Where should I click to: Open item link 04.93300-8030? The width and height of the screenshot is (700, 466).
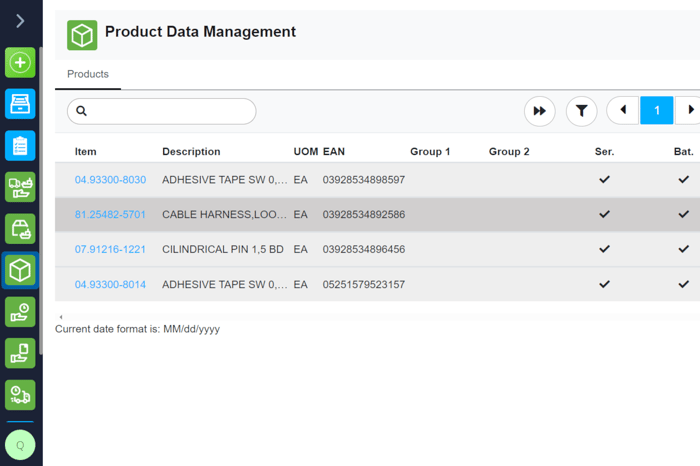tap(110, 180)
